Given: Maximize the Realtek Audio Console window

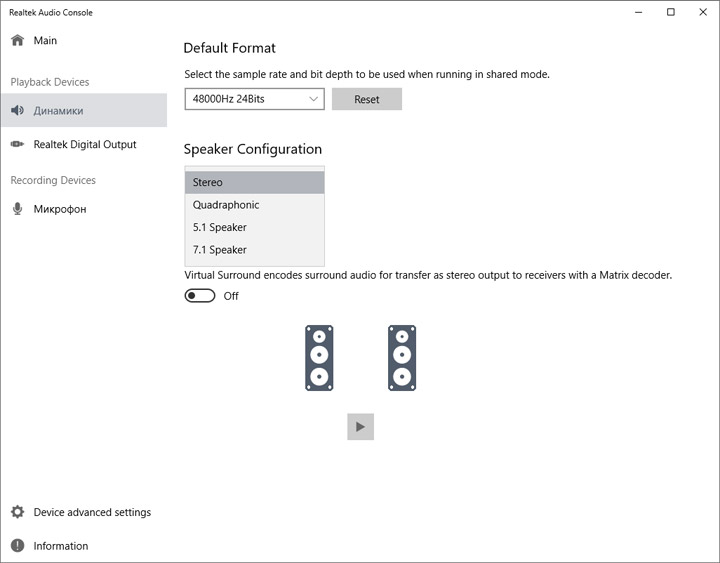Looking at the screenshot, I should (x=670, y=12).
